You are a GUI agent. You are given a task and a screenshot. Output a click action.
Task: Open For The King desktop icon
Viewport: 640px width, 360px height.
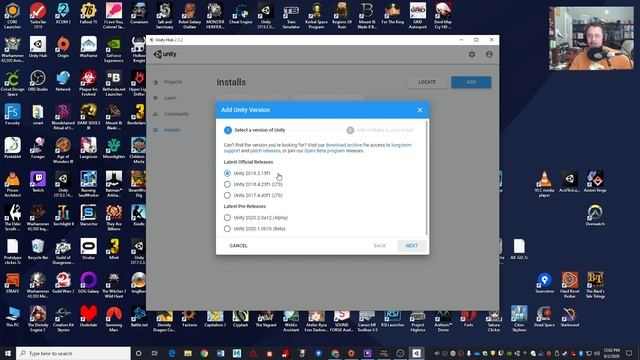click(x=392, y=14)
